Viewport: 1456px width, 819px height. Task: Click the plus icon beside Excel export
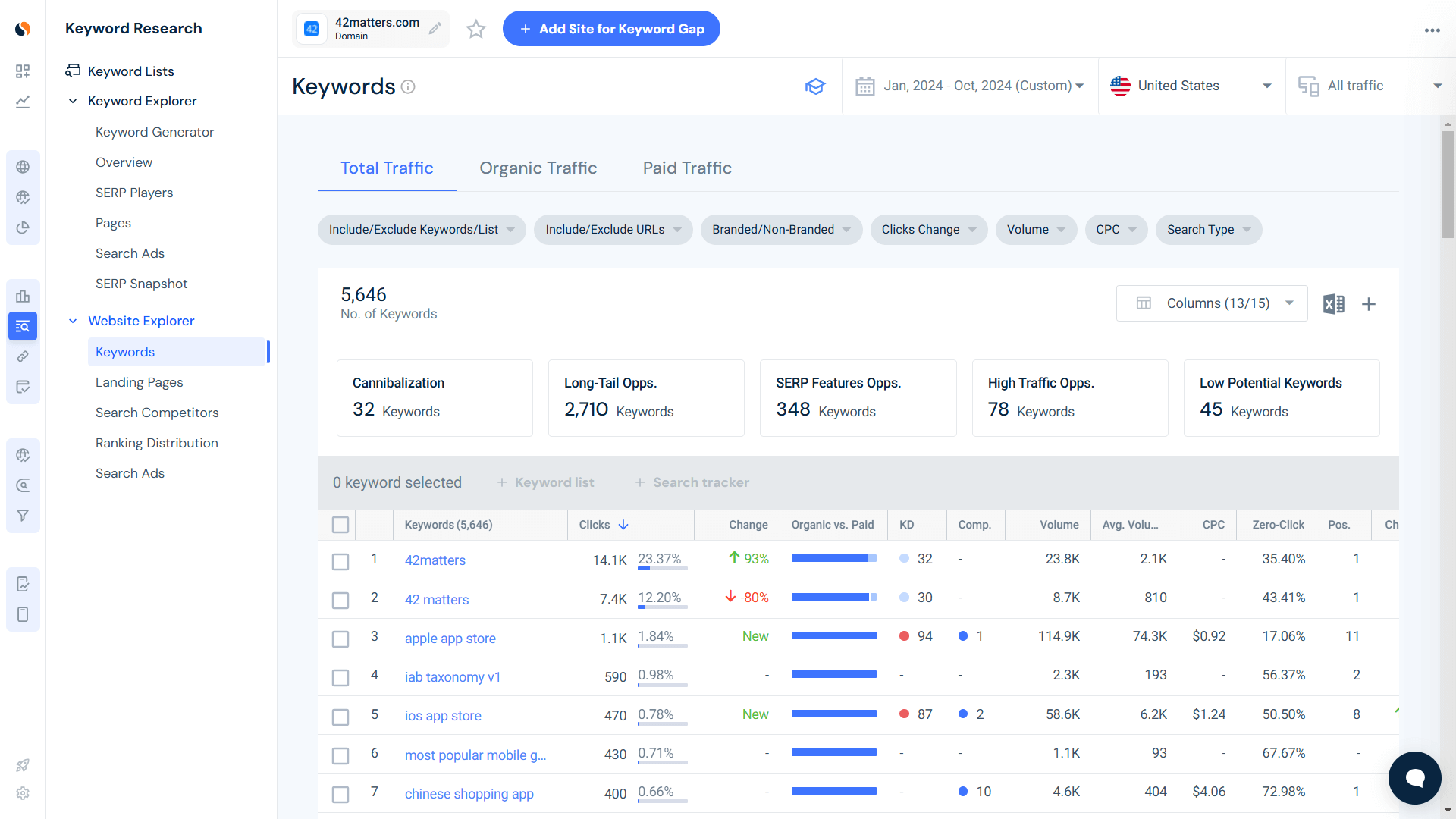[1369, 304]
